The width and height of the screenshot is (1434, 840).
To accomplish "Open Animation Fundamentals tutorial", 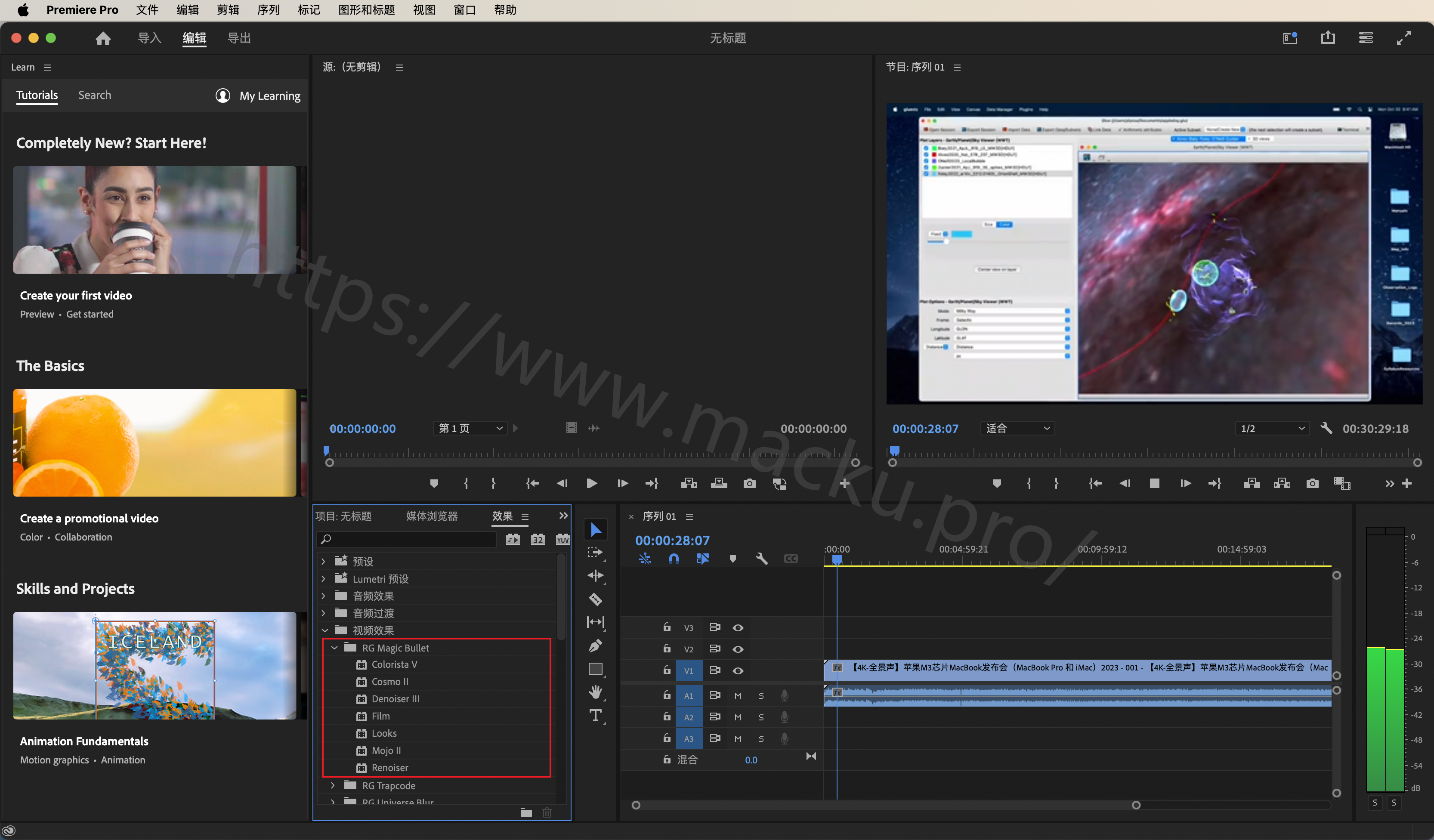I will [155, 665].
